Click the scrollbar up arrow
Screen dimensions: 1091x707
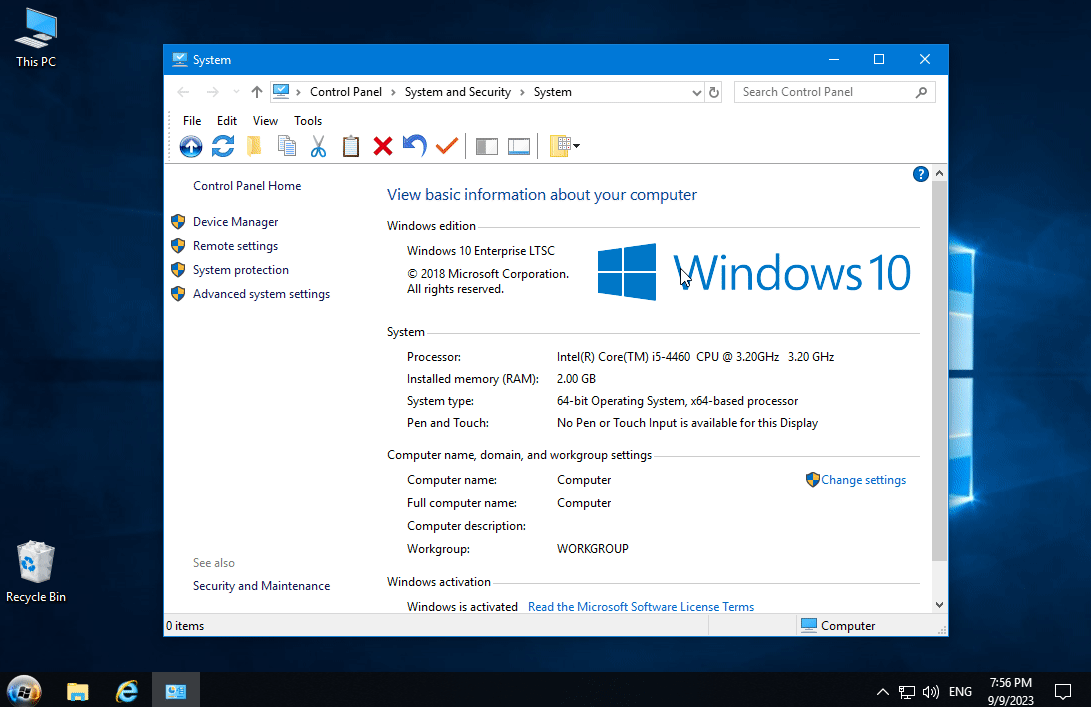tap(939, 173)
